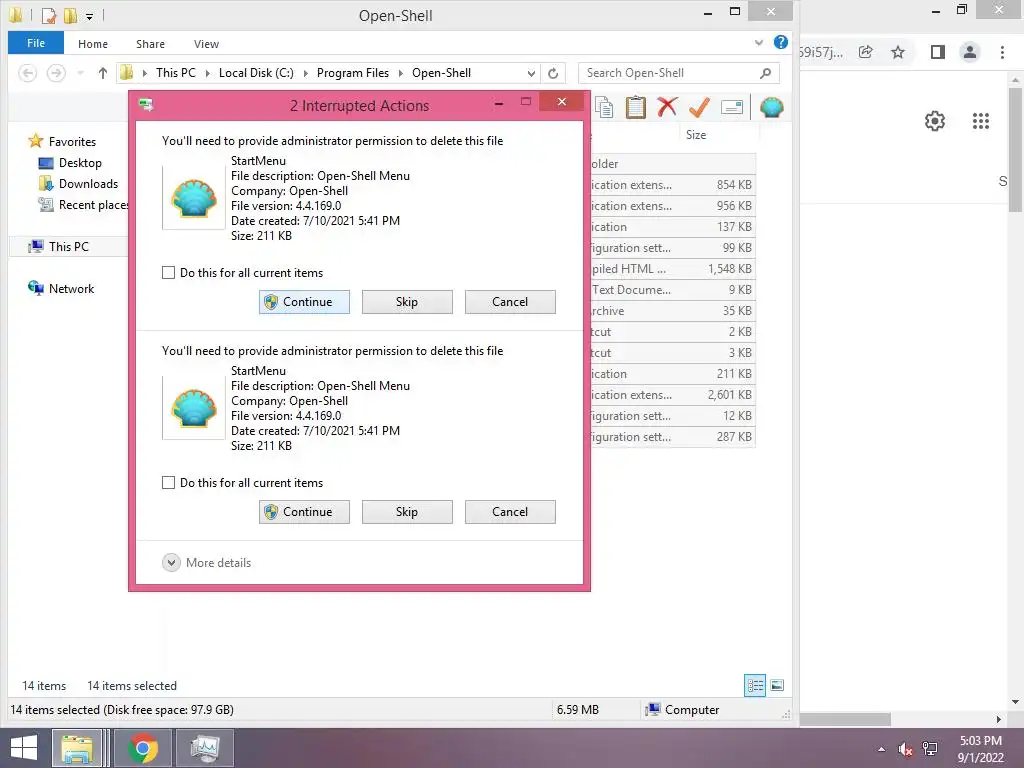The image size is (1024, 768).
Task: Switch to large thumbnails view icon
Action: (776, 685)
